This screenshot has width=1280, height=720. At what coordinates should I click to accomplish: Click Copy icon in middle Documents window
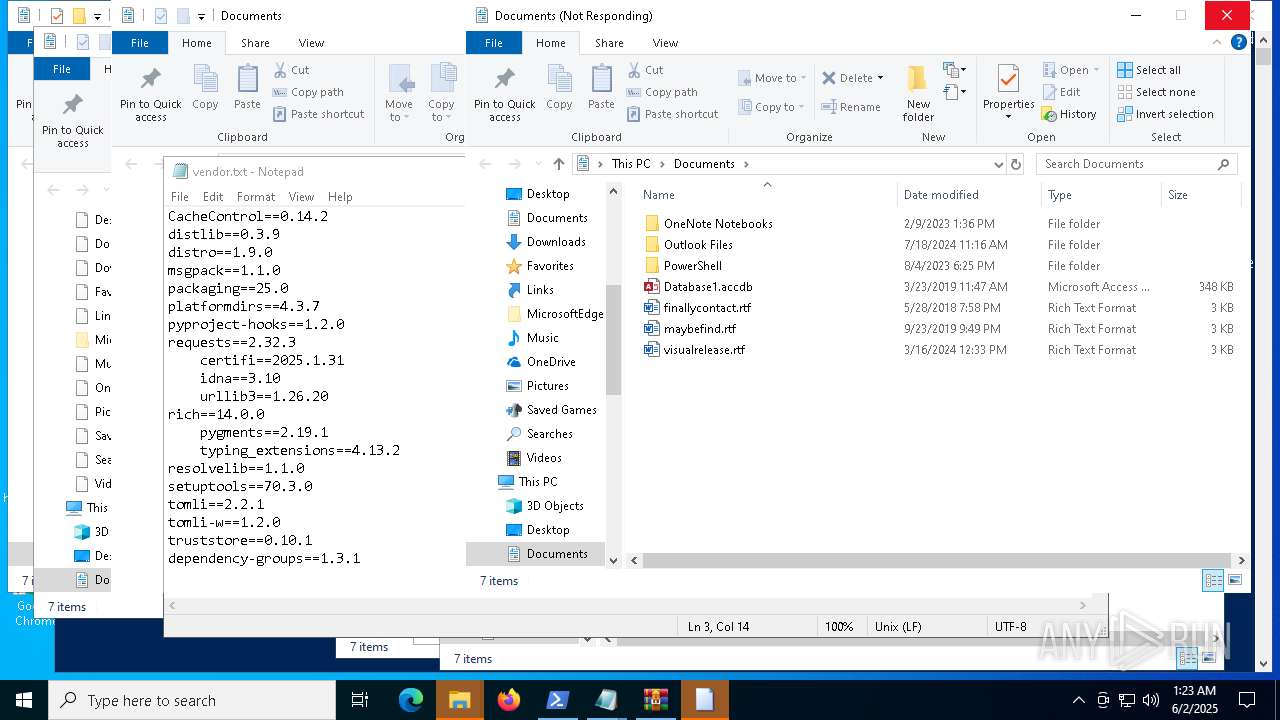click(x=205, y=88)
